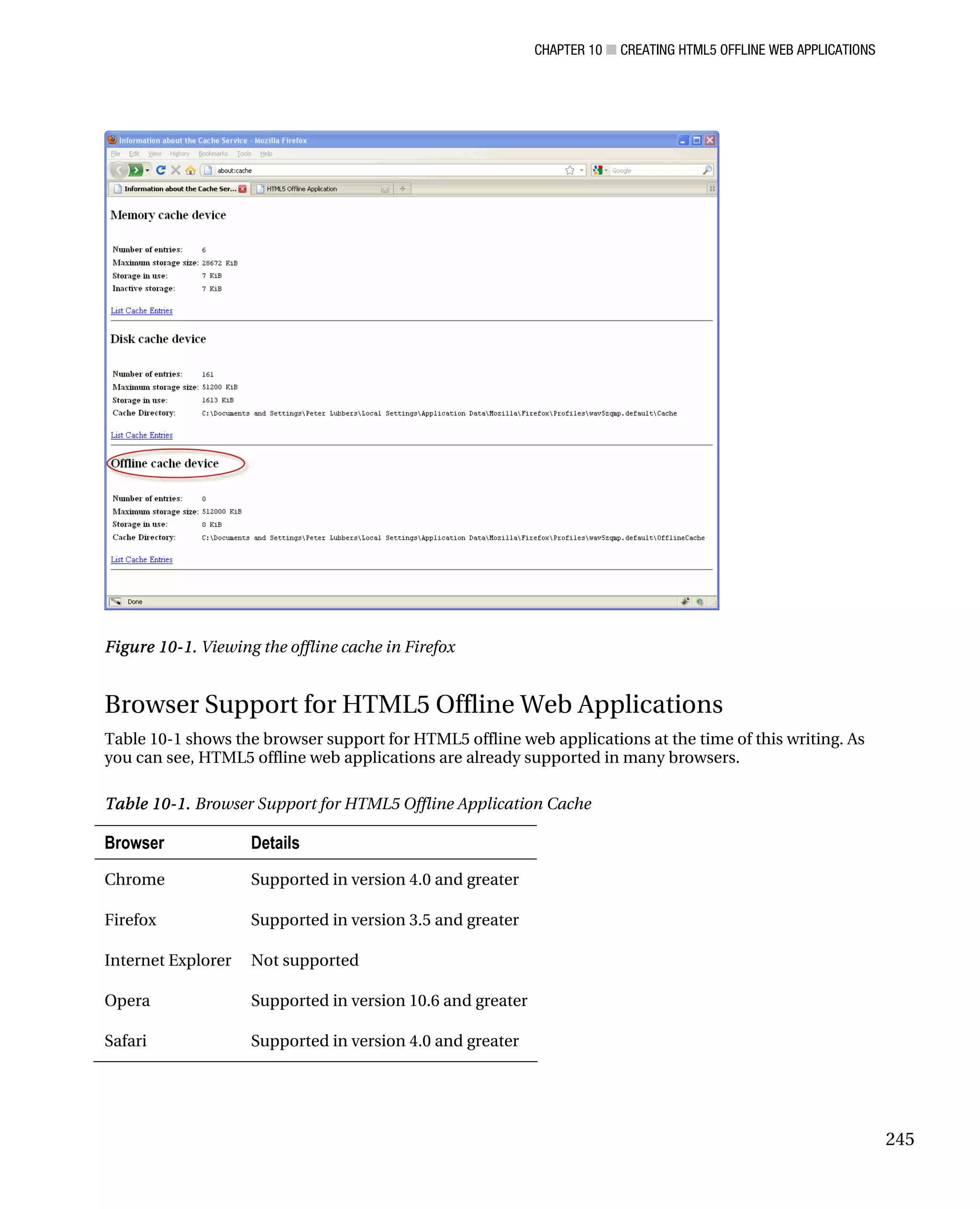Click the 'Inactive storage:' label
The width and height of the screenshot is (980, 1209).
coord(144,289)
